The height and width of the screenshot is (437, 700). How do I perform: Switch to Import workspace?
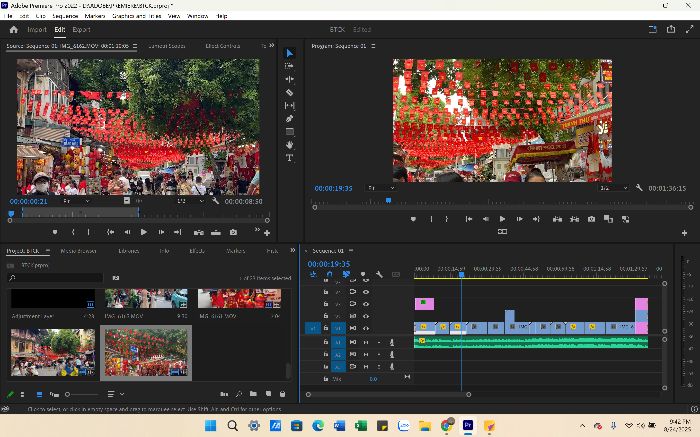37,29
